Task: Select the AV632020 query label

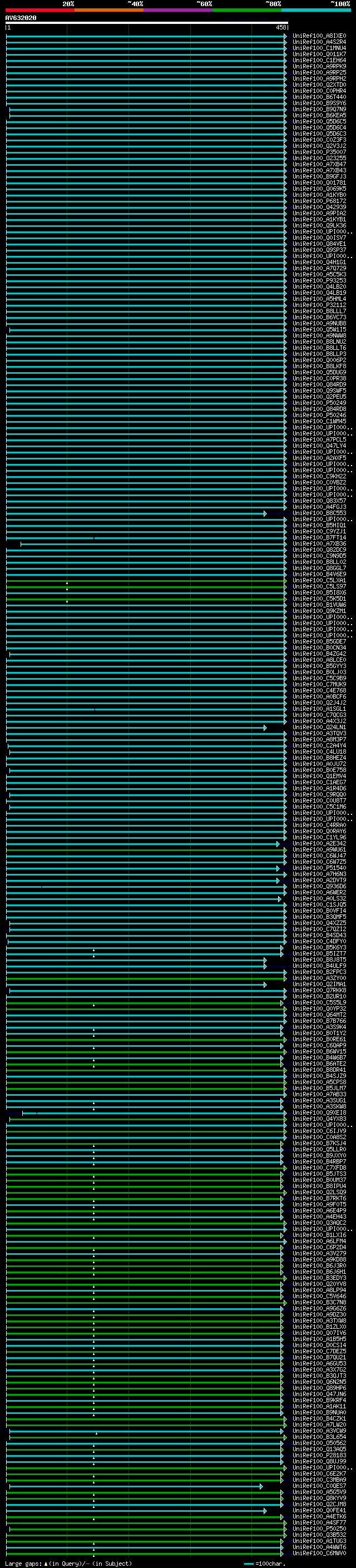Action: (x=21, y=18)
